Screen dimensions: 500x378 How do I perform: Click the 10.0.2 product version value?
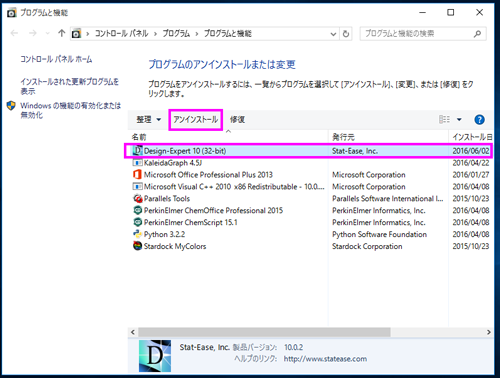pyautogui.click(x=293, y=347)
